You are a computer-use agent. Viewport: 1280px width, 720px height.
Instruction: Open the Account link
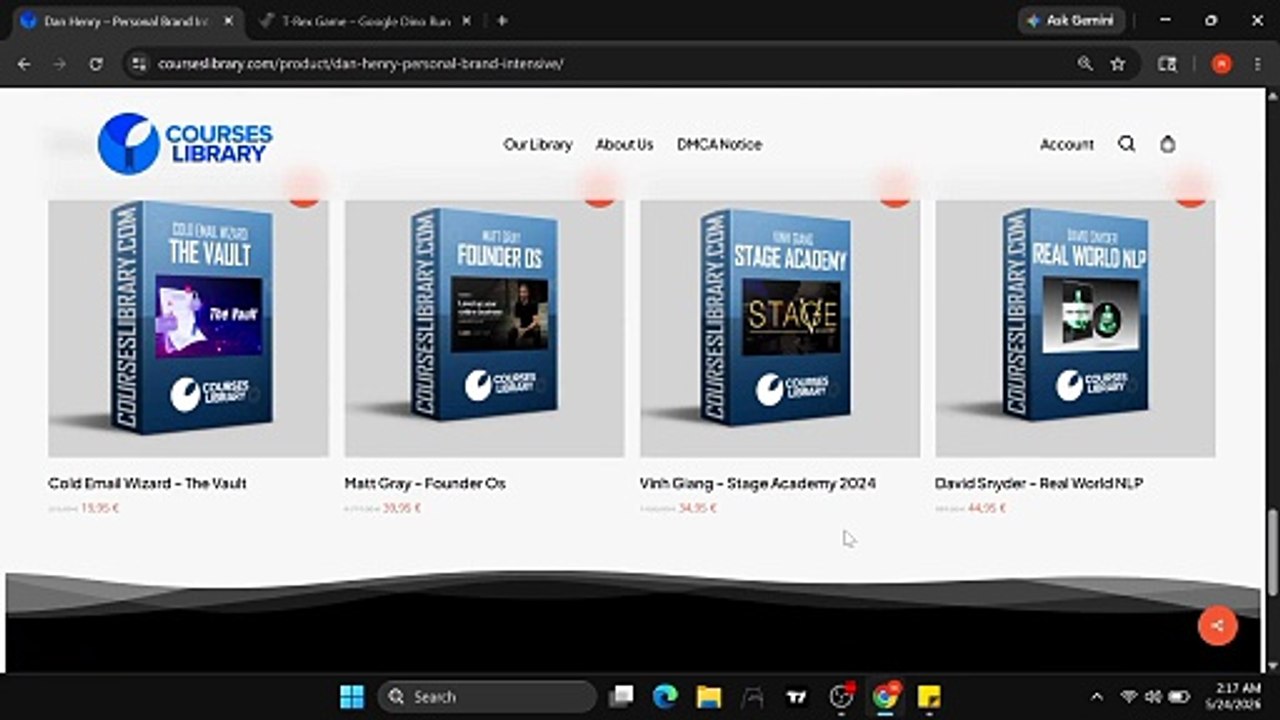1067,144
